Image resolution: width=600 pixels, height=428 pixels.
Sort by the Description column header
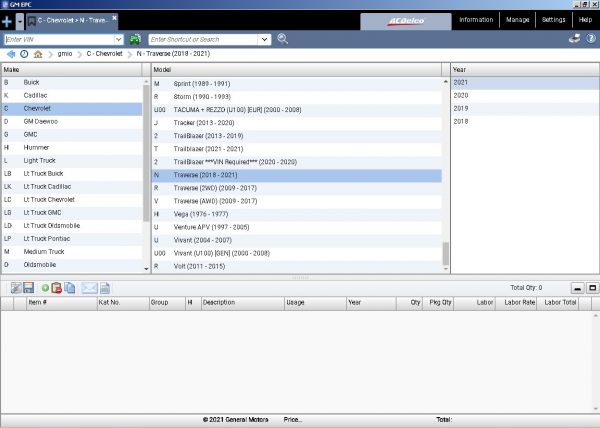click(243, 303)
